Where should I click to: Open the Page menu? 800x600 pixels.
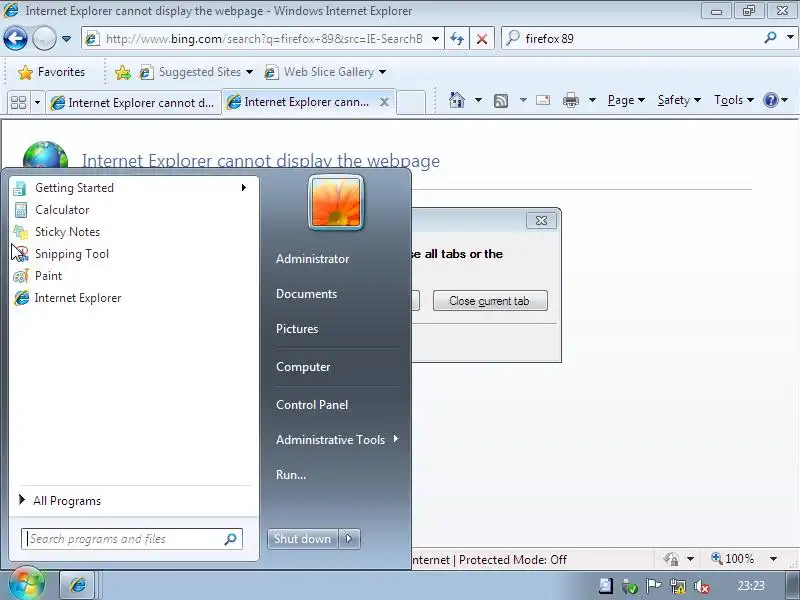626,100
